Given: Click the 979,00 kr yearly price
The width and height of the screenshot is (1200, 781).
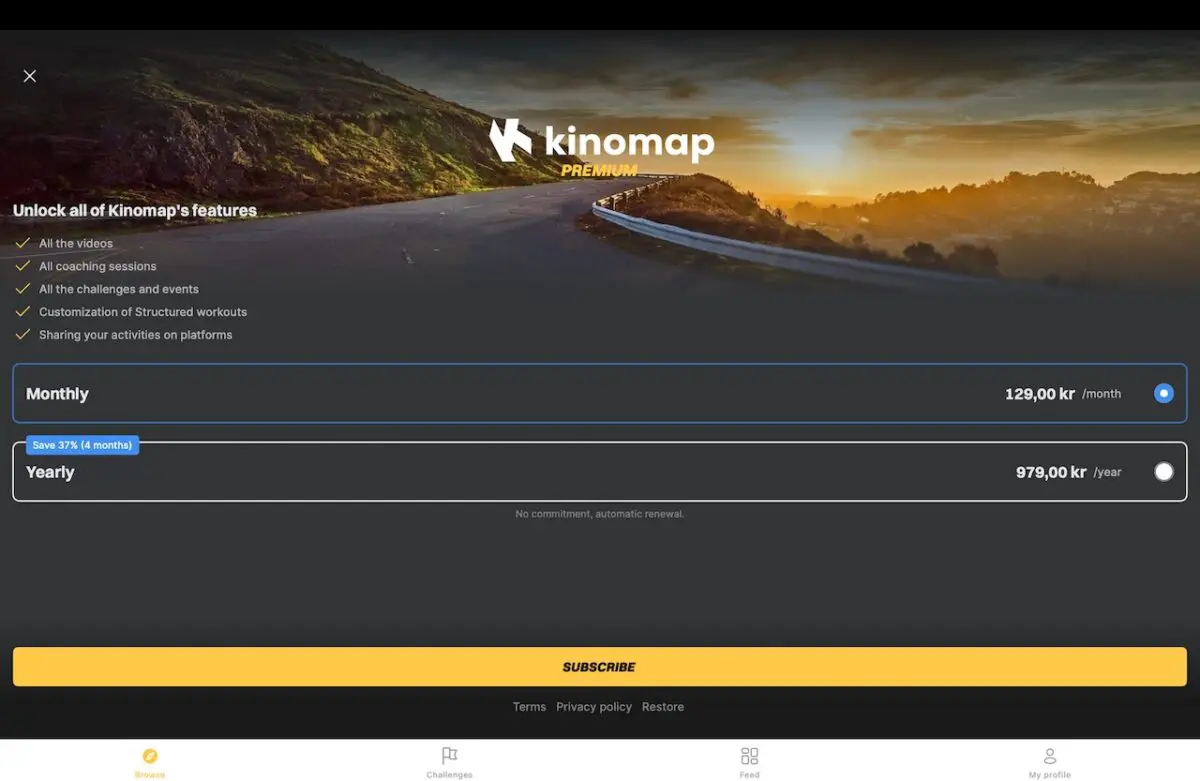Looking at the screenshot, I should tap(1051, 472).
